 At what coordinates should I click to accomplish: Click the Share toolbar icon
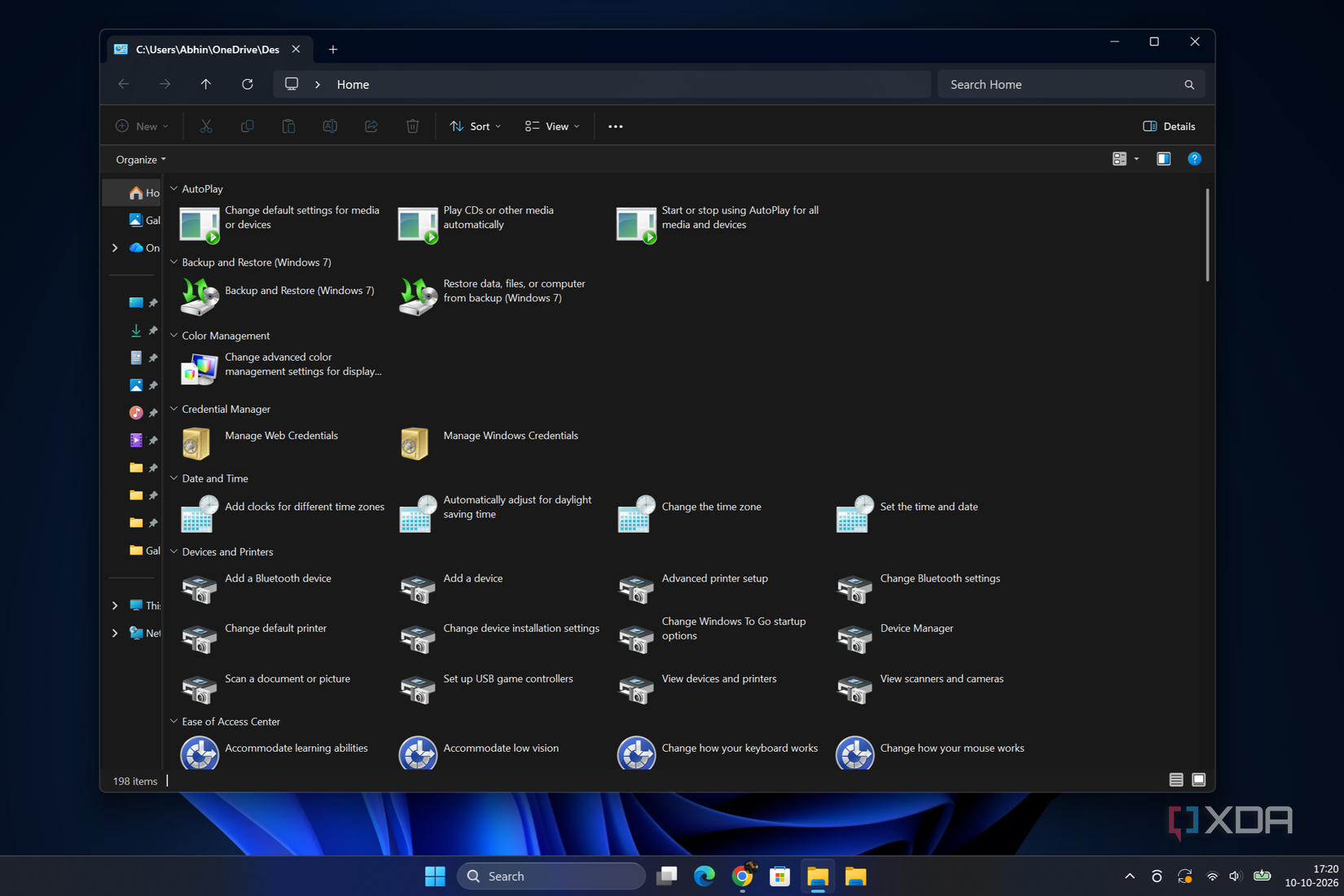click(371, 126)
